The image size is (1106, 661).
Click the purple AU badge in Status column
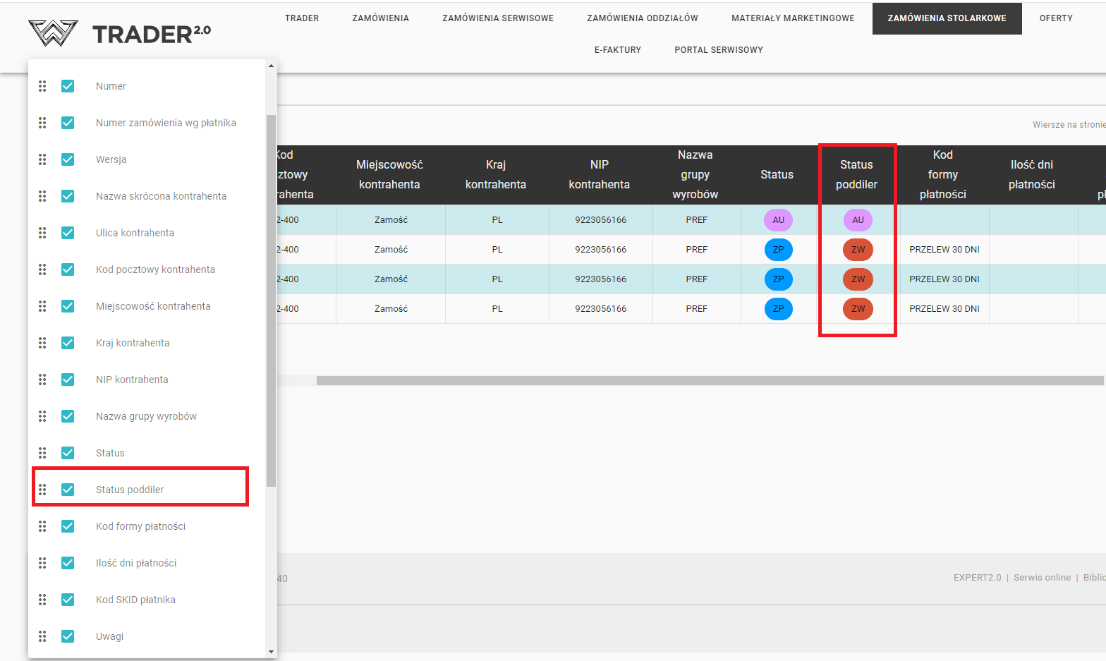tap(777, 220)
